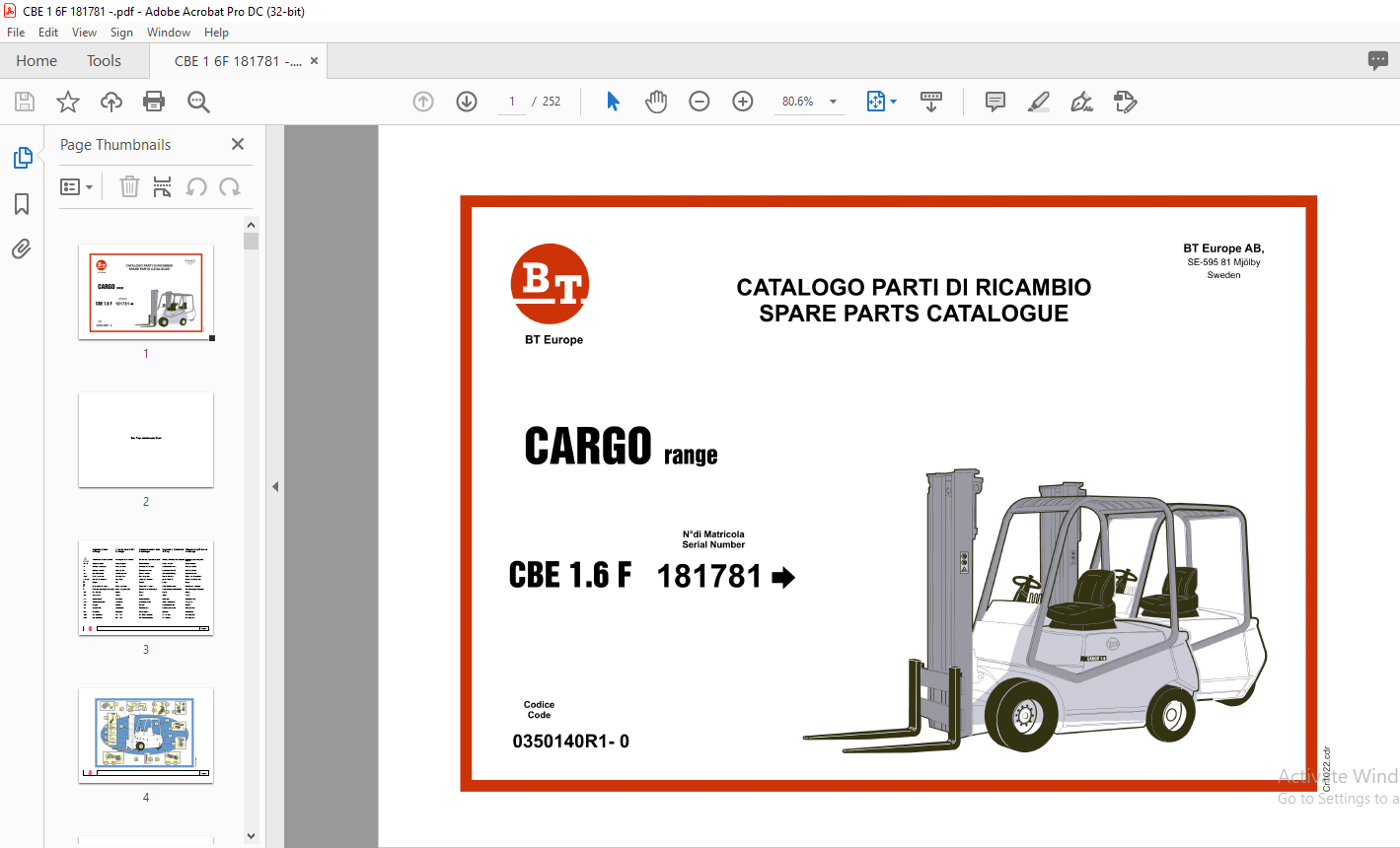Click the Save file icon
Screen dimensions: 1400x848
25,102
